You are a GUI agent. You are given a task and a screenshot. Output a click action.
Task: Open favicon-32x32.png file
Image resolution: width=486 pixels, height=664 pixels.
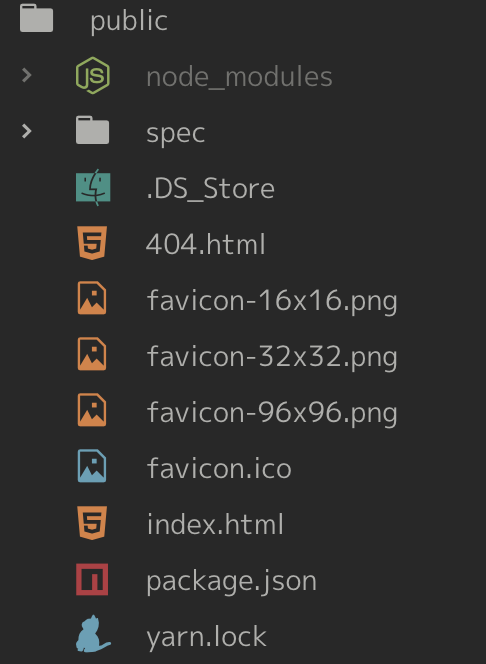(x=272, y=357)
